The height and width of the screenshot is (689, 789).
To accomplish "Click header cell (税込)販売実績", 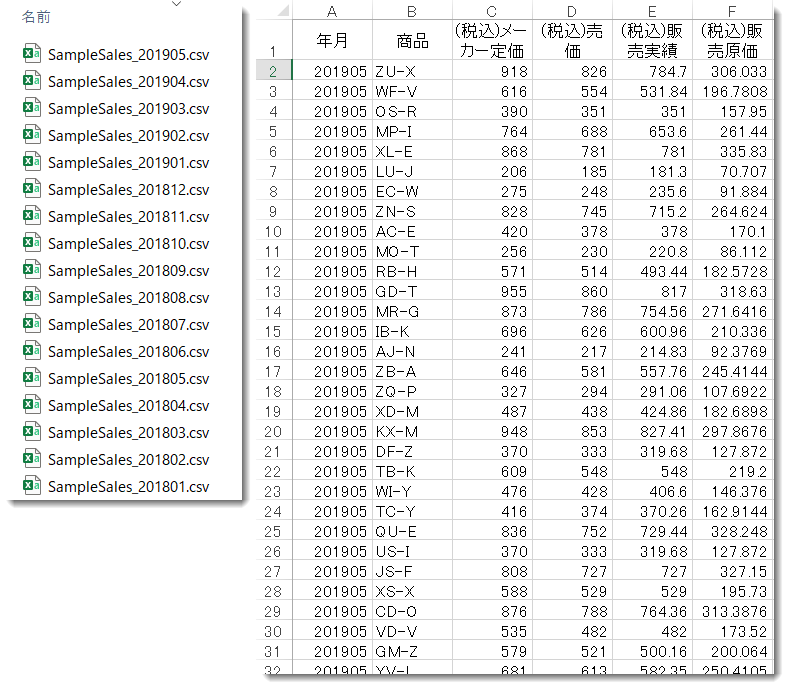I will [x=652, y=40].
